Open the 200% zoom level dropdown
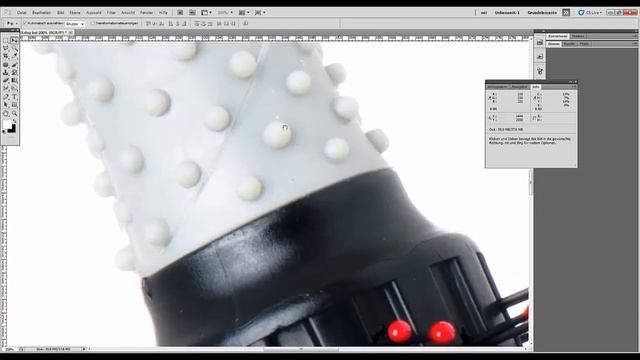Screen dimensions: 640x360 pyautogui.click(x=225, y=13)
